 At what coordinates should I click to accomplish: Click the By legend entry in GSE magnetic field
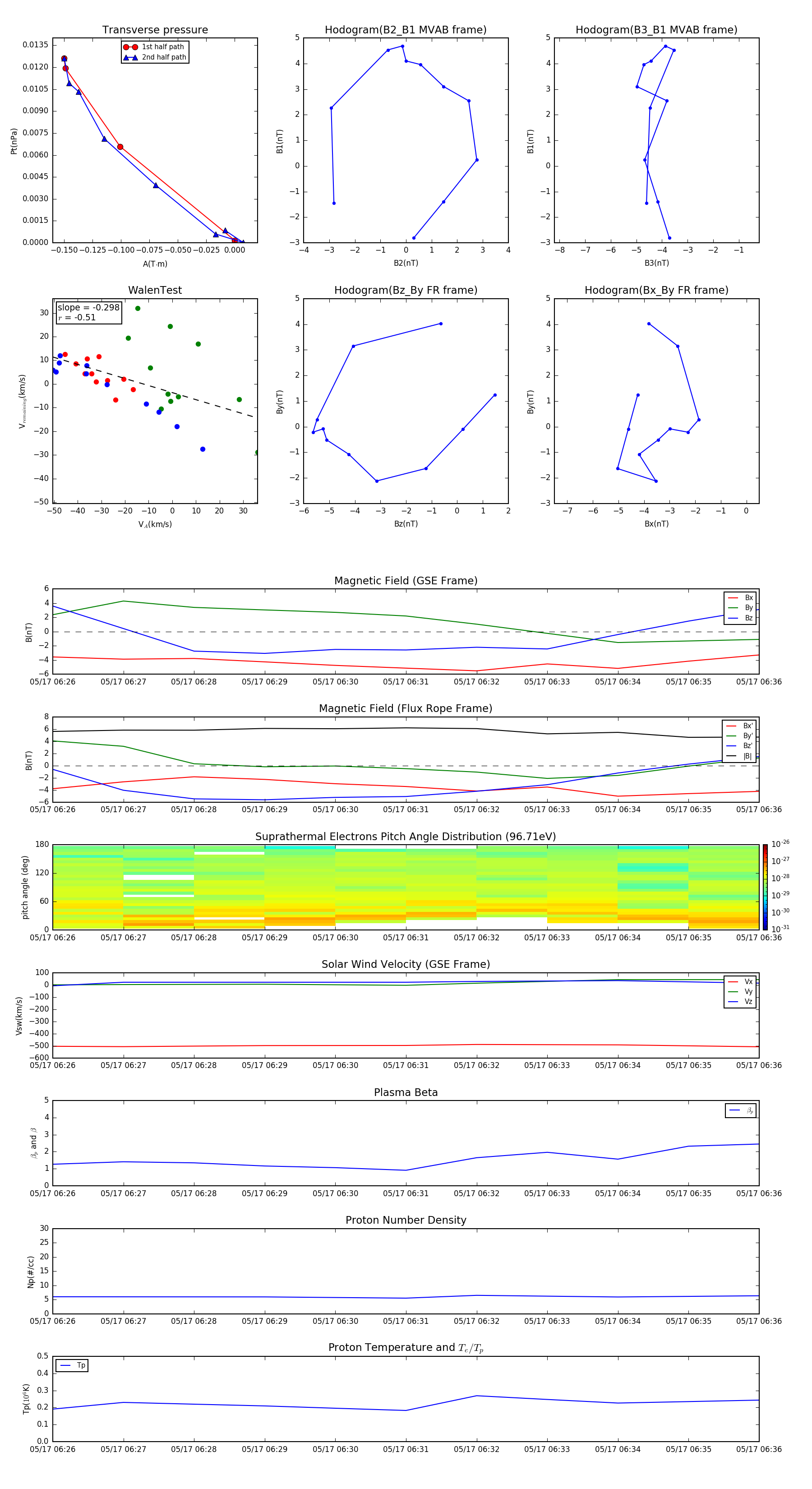[740, 607]
